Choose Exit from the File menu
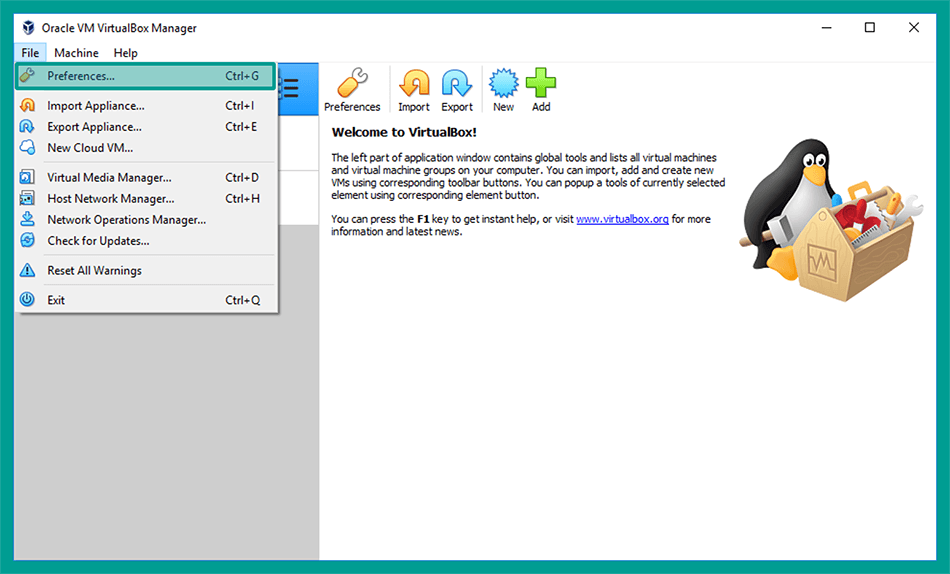 (x=145, y=300)
